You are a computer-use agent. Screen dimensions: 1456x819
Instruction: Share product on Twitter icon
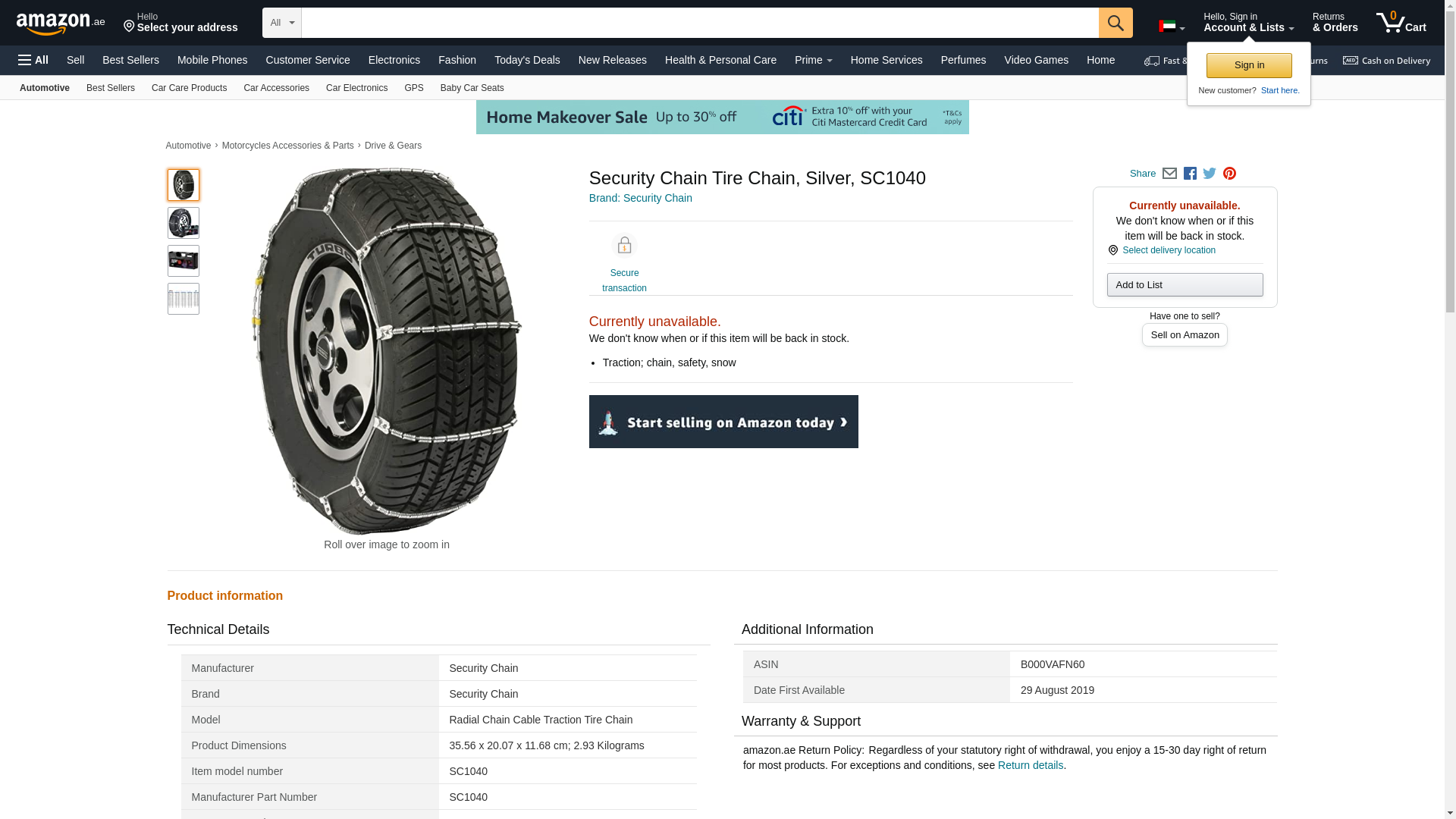tap(1210, 174)
